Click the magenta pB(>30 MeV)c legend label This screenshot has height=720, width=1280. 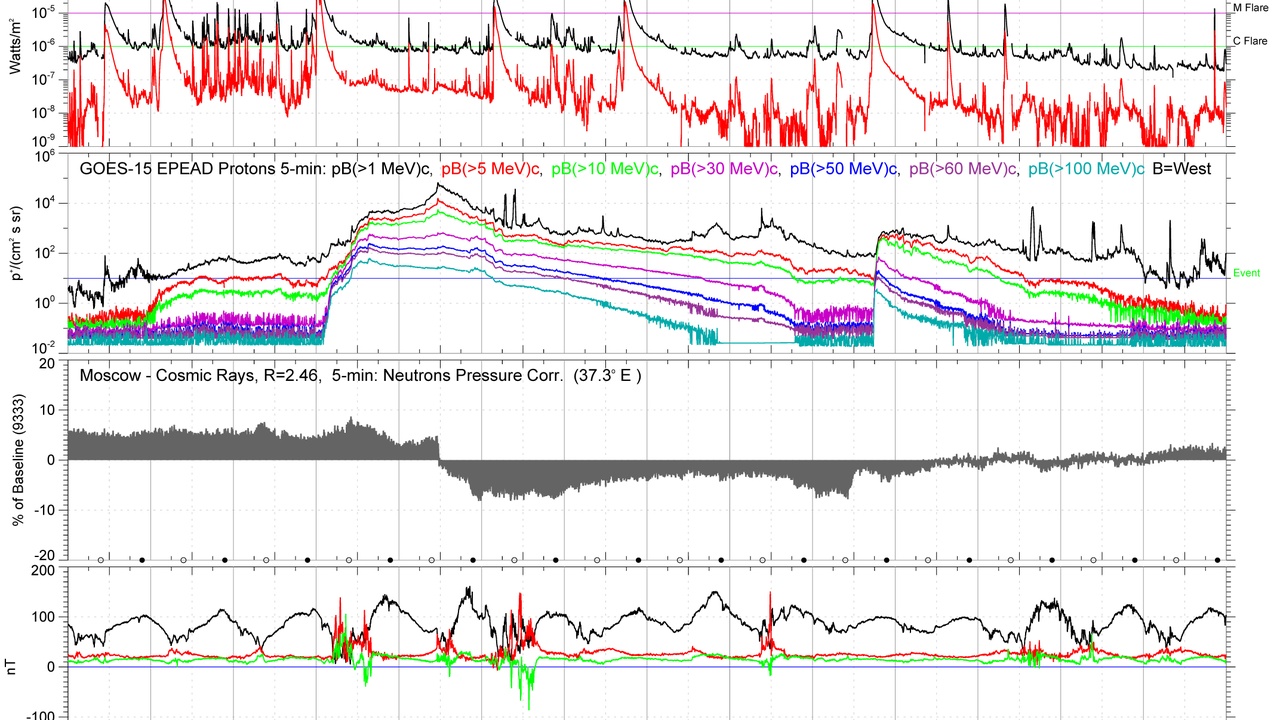726,169
